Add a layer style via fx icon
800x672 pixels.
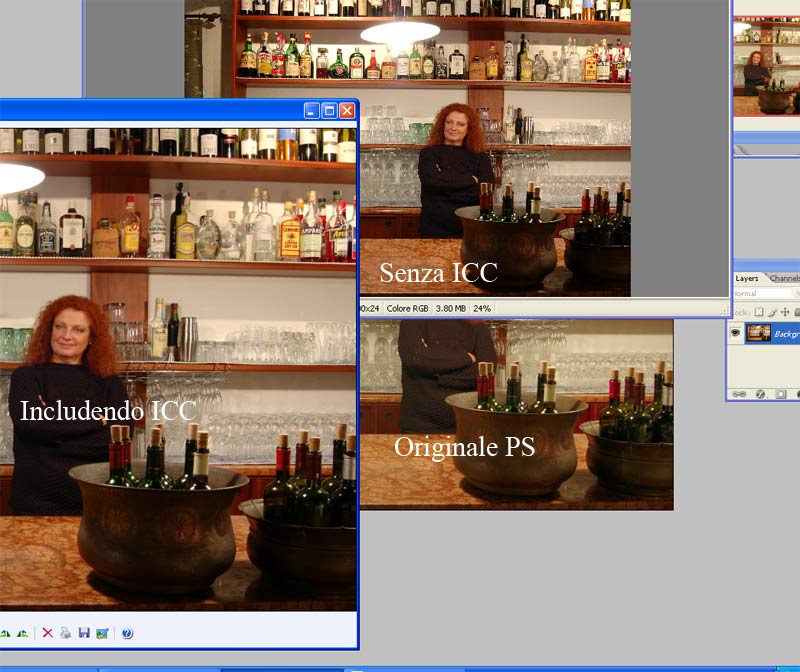click(x=760, y=394)
